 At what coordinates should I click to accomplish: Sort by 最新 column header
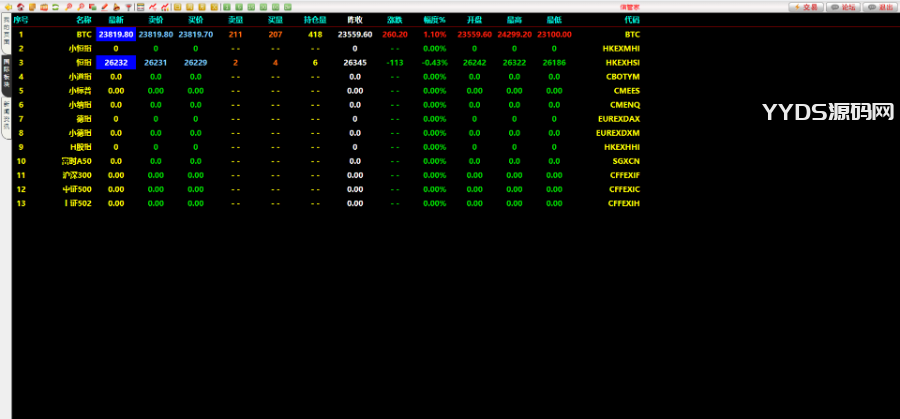pyautogui.click(x=116, y=20)
